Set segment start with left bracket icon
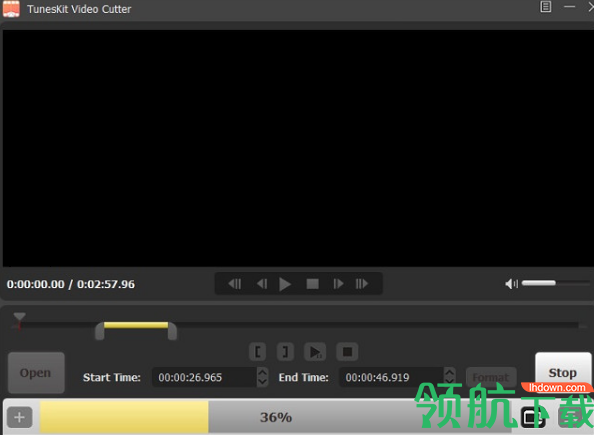 pos(258,352)
